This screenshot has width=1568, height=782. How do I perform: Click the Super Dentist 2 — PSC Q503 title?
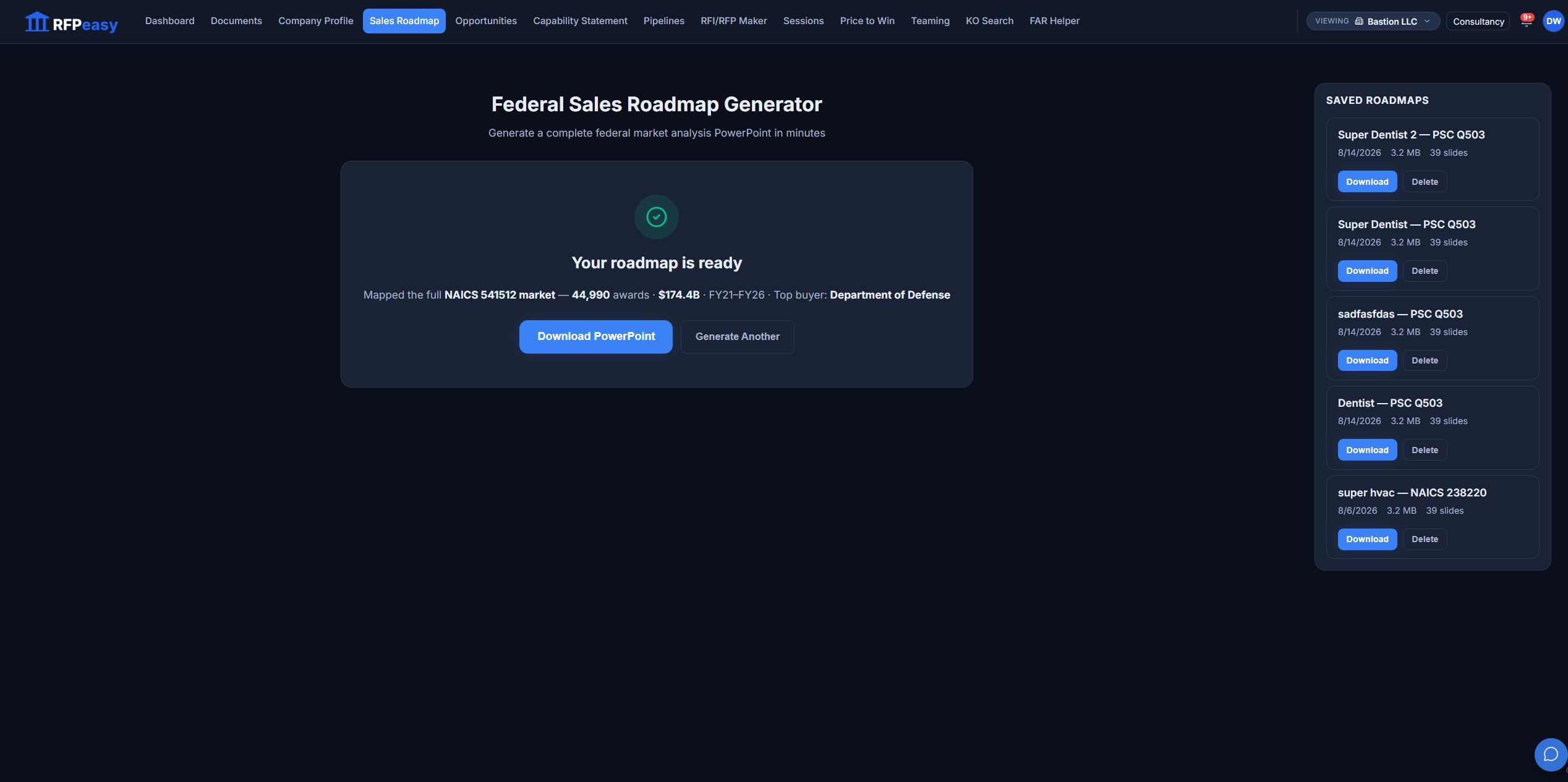coord(1411,135)
